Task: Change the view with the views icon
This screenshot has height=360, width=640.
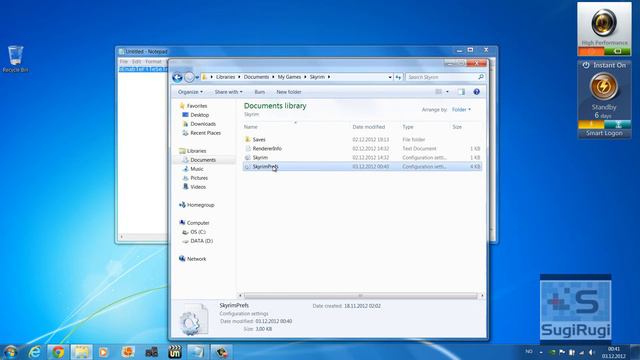Action: click(x=439, y=92)
